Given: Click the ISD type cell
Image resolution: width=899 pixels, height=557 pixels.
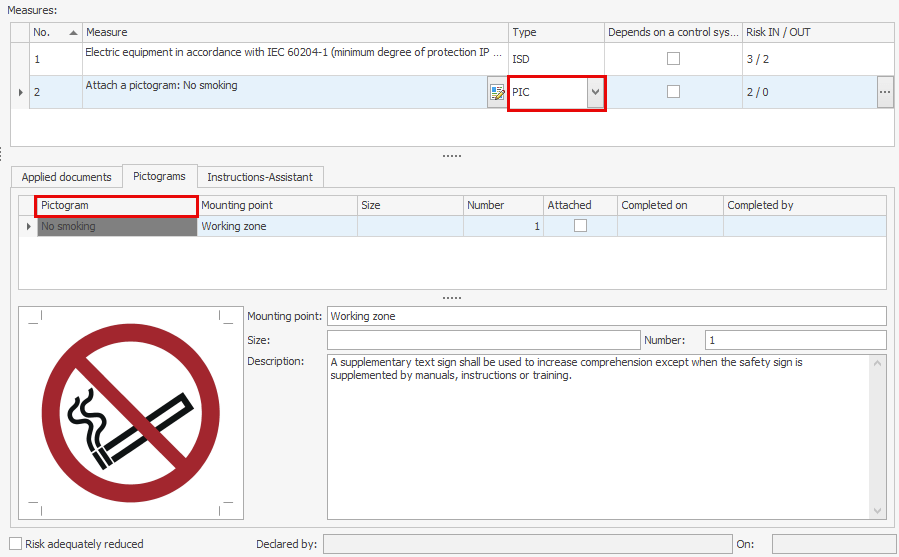Looking at the screenshot, I should click(x=556, y=59).
